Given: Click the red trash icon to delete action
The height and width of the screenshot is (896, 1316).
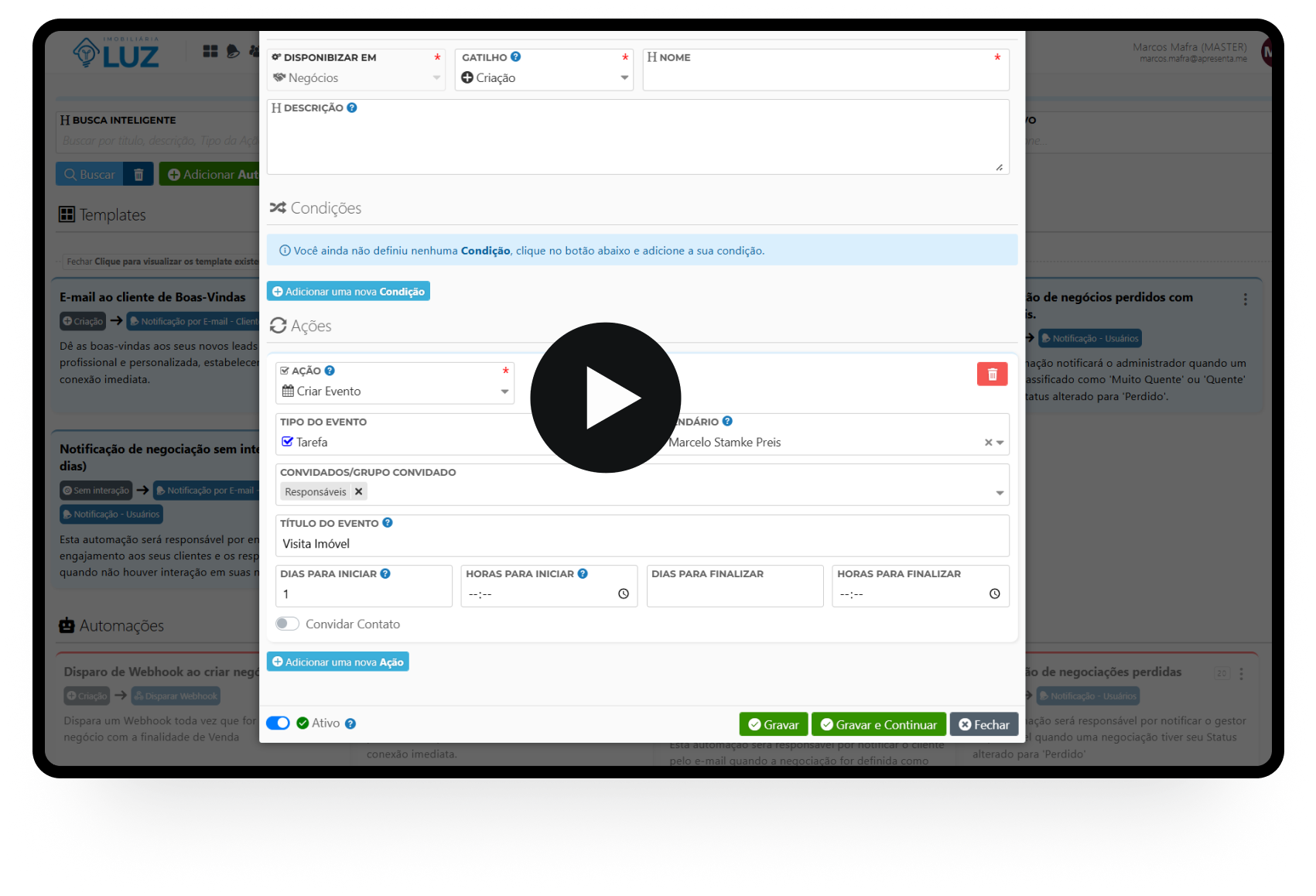Looking at the screenshot, I should point(992,374).
